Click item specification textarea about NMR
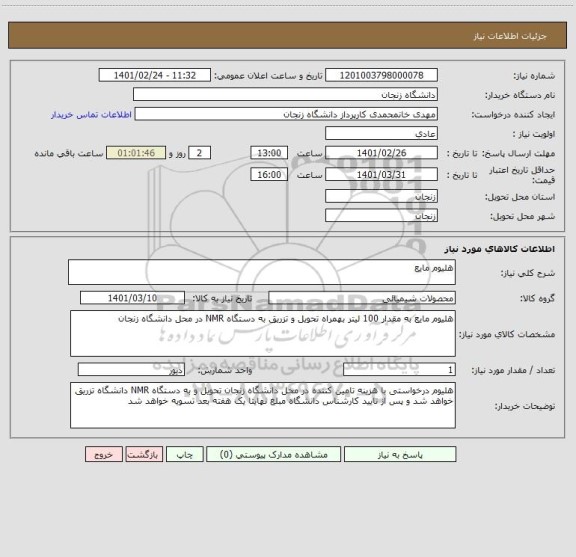Image resolution: width=576 pixels, height=557 pixels. pyautogui.click(x=263, y=334)
